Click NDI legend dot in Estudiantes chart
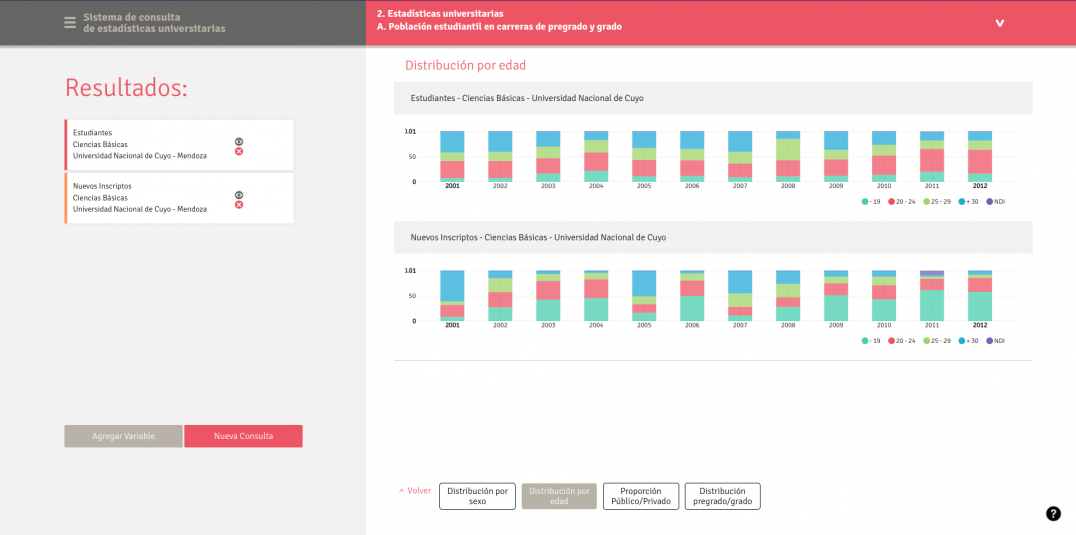Image resolution: width=1076 pixels, height=535 pixels. (989, 202)
